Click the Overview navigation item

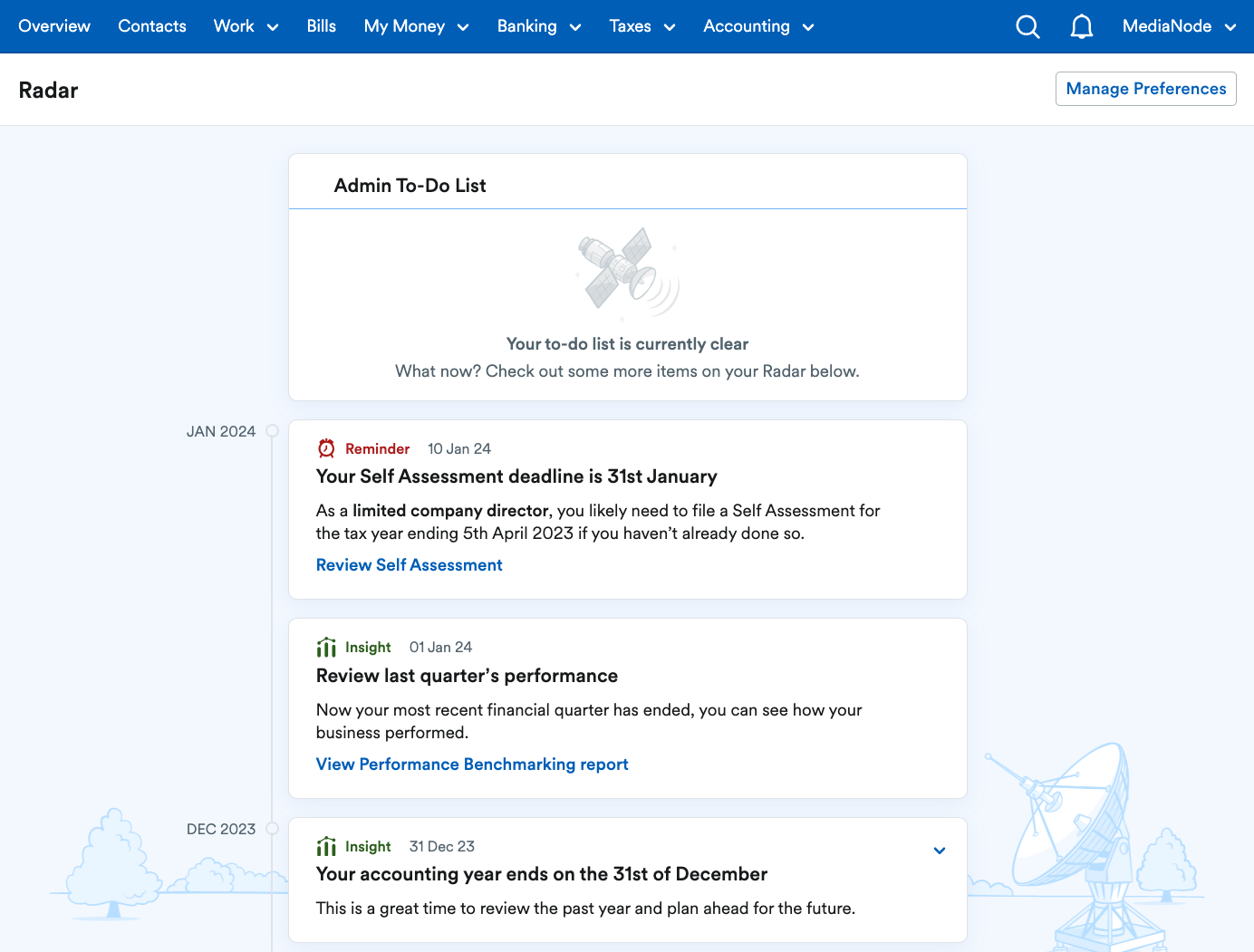pos(53,26)
